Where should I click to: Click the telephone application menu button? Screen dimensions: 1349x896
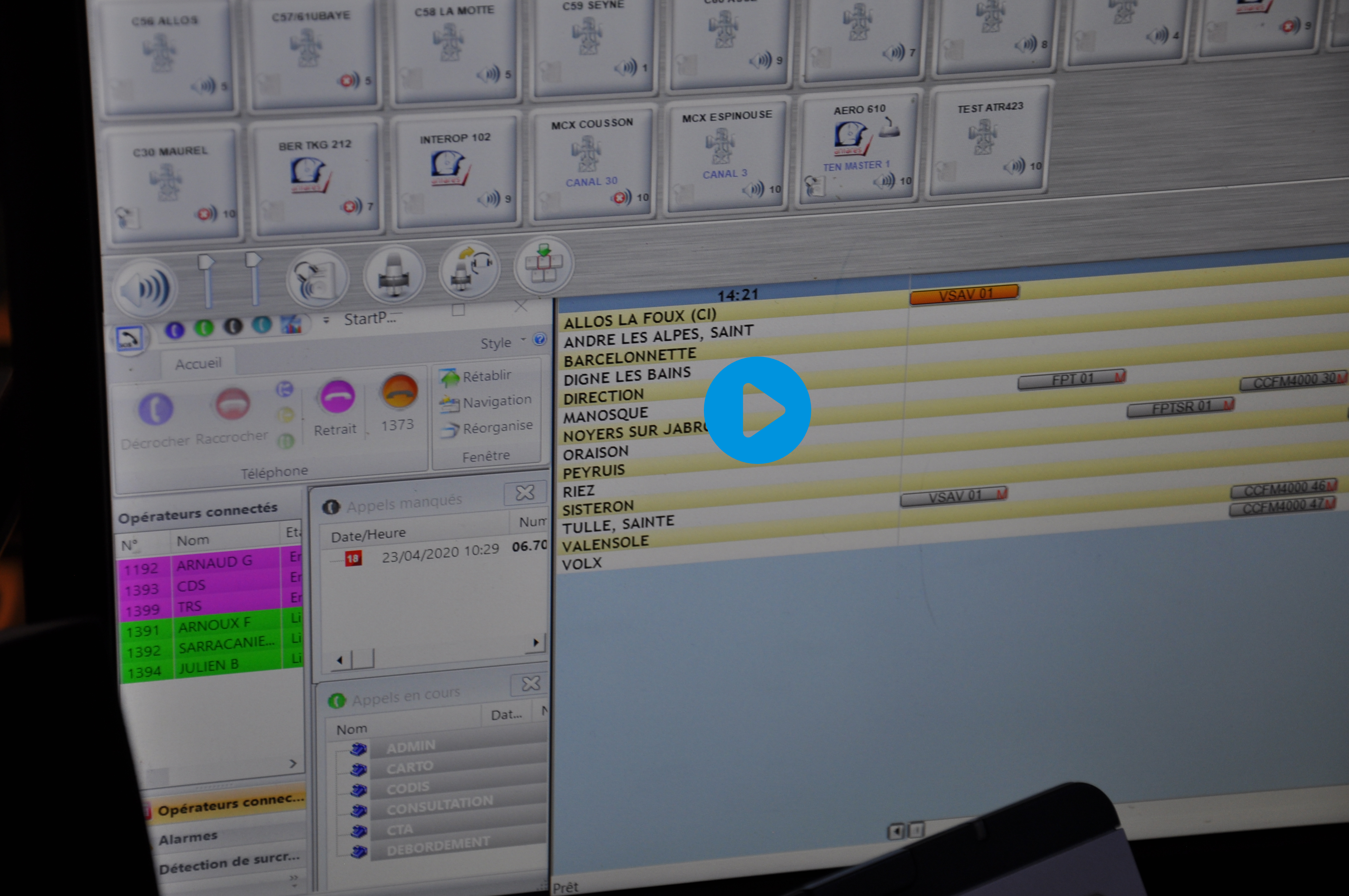coord(129,338)
